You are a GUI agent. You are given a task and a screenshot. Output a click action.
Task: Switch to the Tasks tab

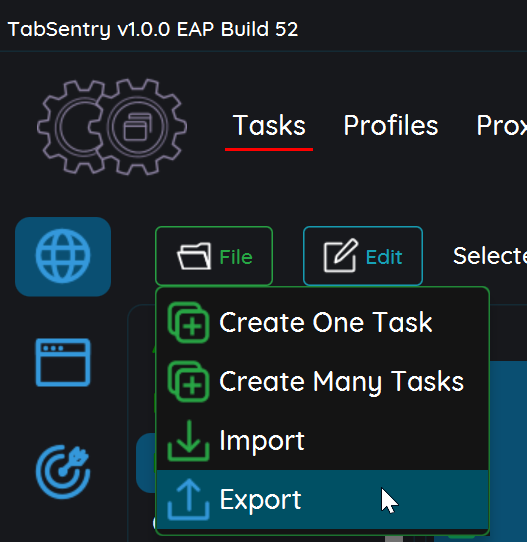pos(269,125)
